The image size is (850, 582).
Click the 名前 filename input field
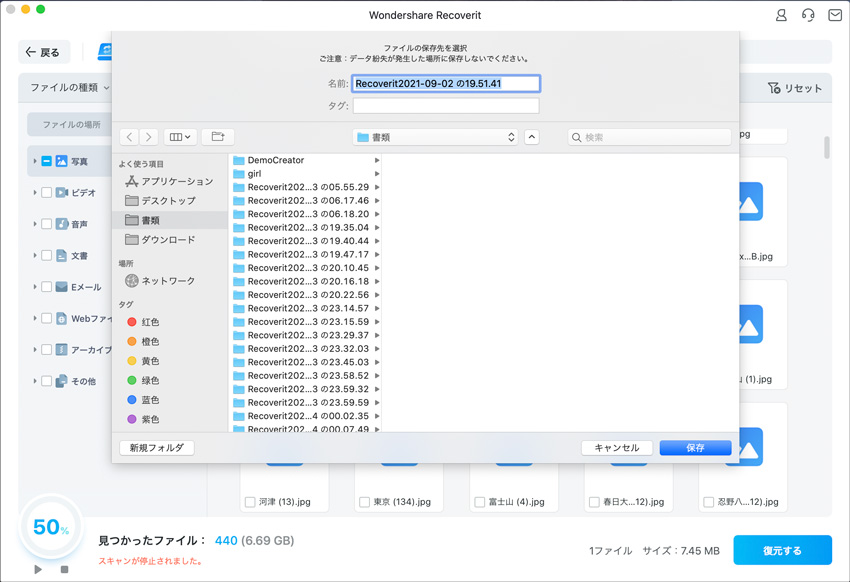pyautogui.click(x=446, y=83)
